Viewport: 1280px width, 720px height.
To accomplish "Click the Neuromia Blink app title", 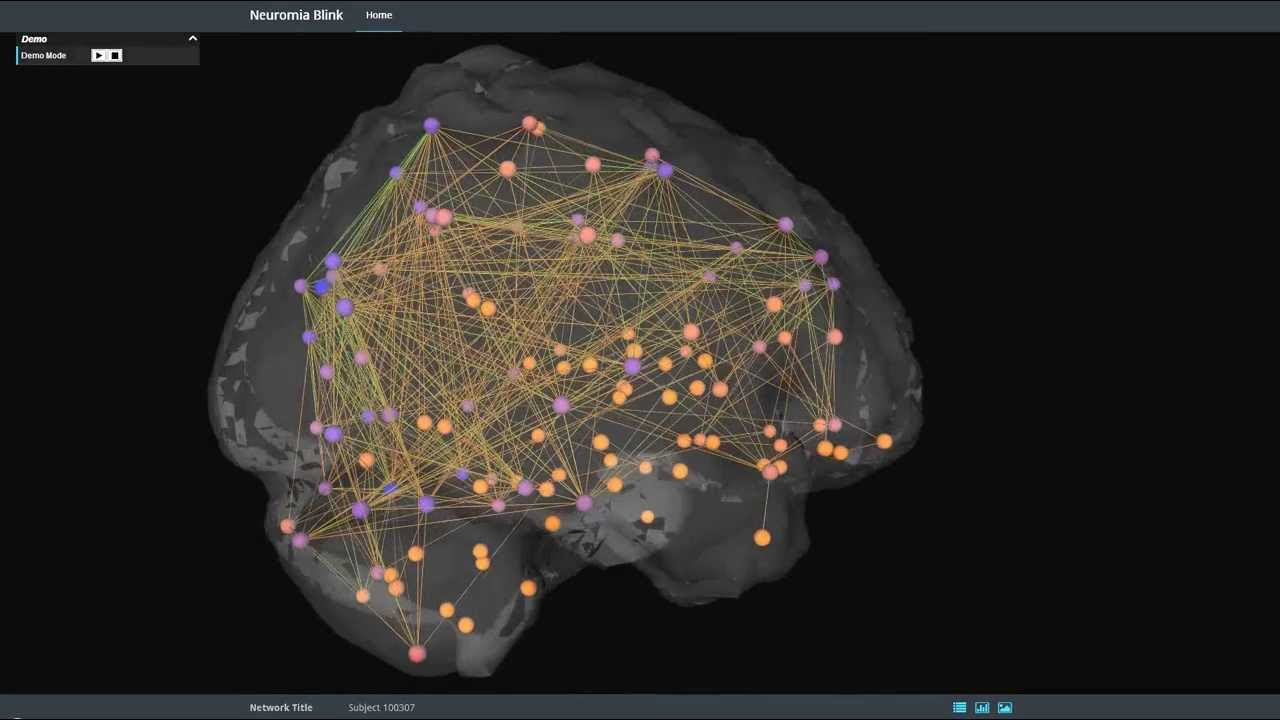I will coord(296,15).
